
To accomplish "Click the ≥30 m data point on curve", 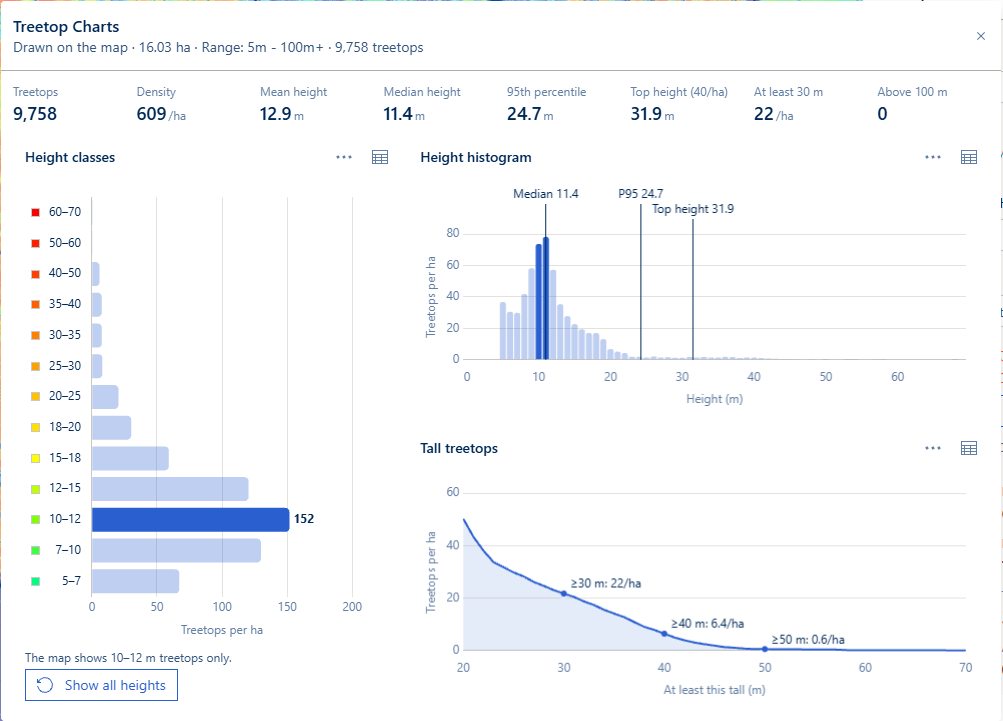I will (x=564, y=594).
